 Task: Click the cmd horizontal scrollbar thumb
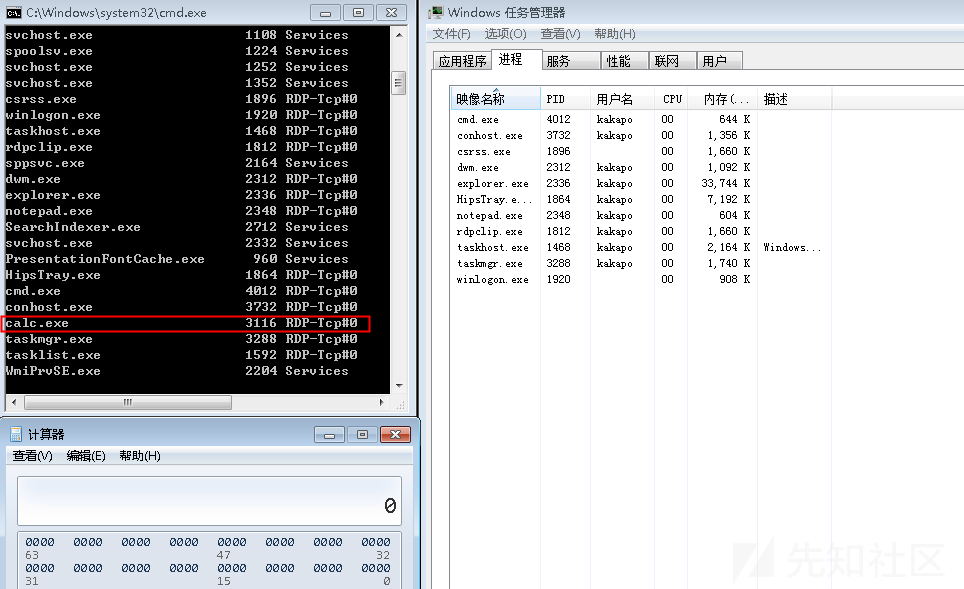coord(128,402)
